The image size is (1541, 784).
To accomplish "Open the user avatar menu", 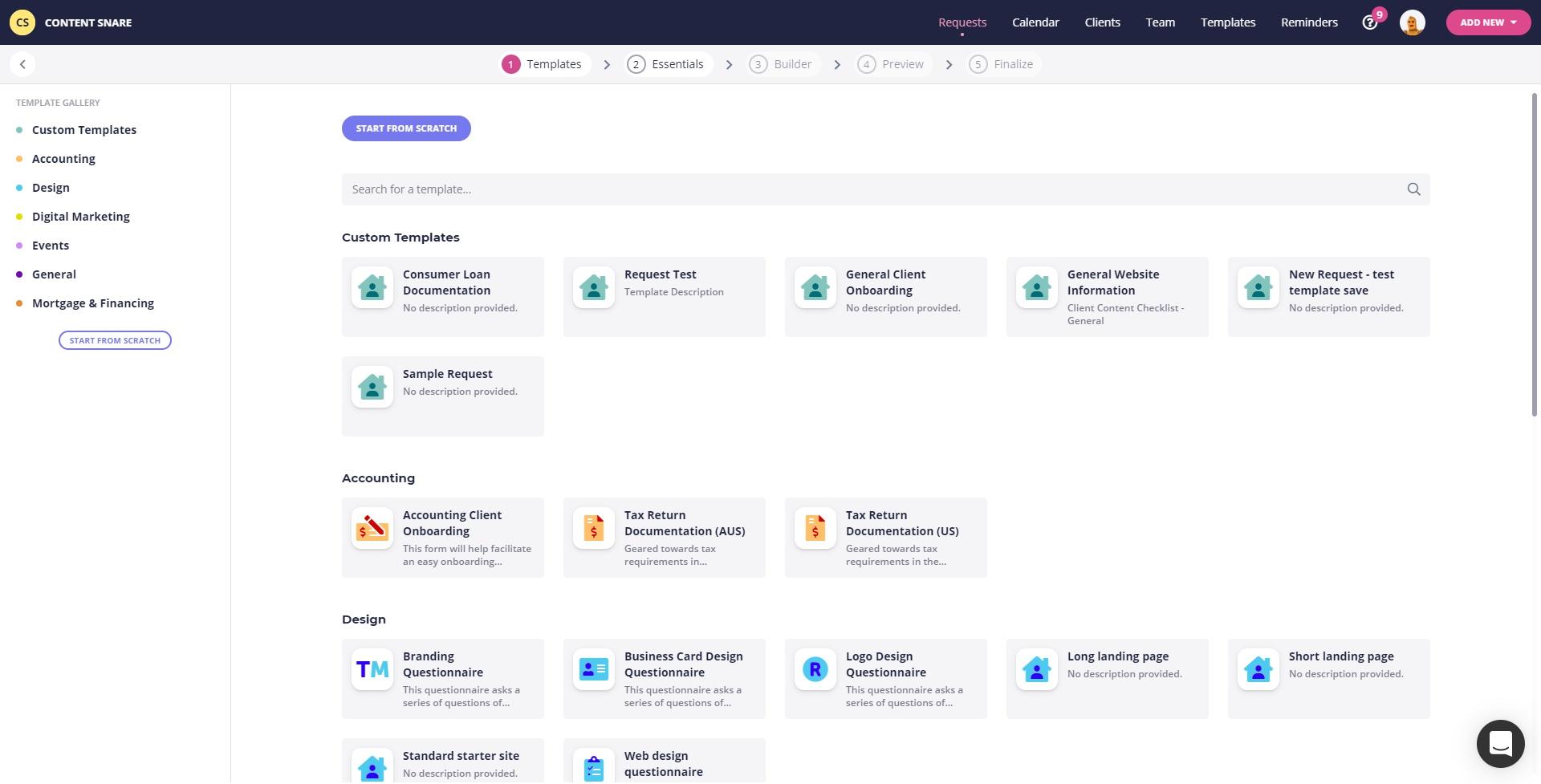I will pos(1412,22).
